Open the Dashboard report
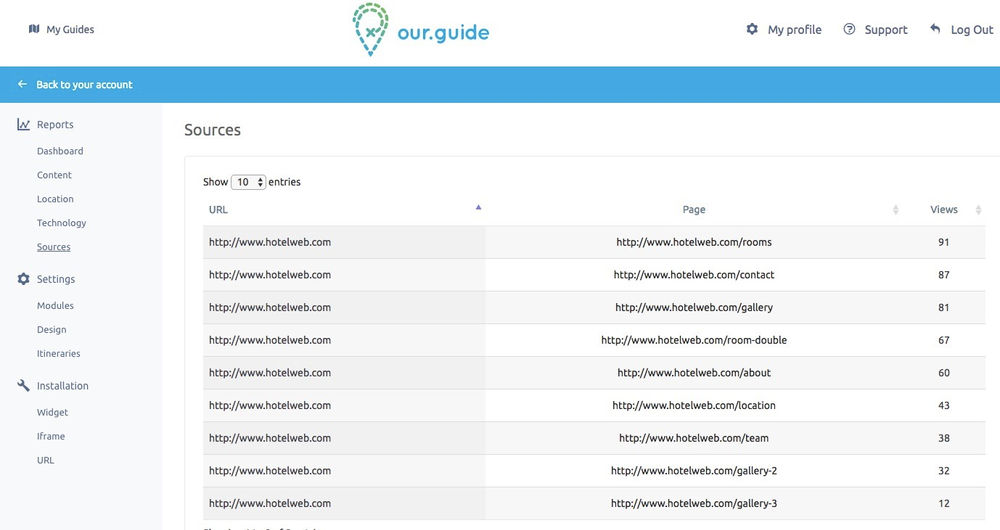 (x=60, y=151)
